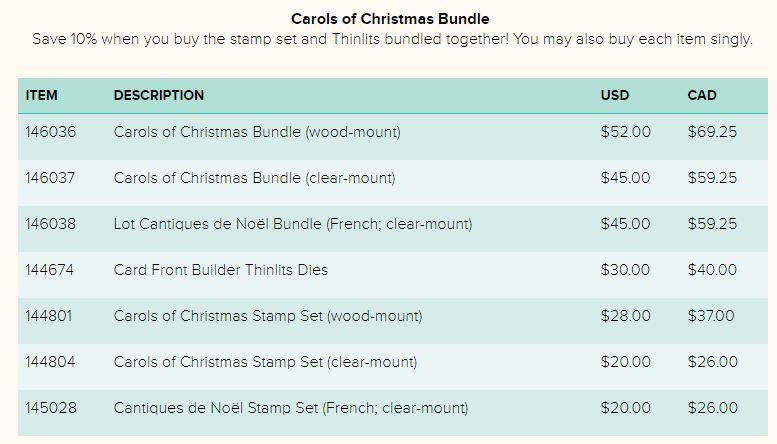
Task: Click Card Front Builder Thinlits Dies
Action: click(x=221, y=270)
